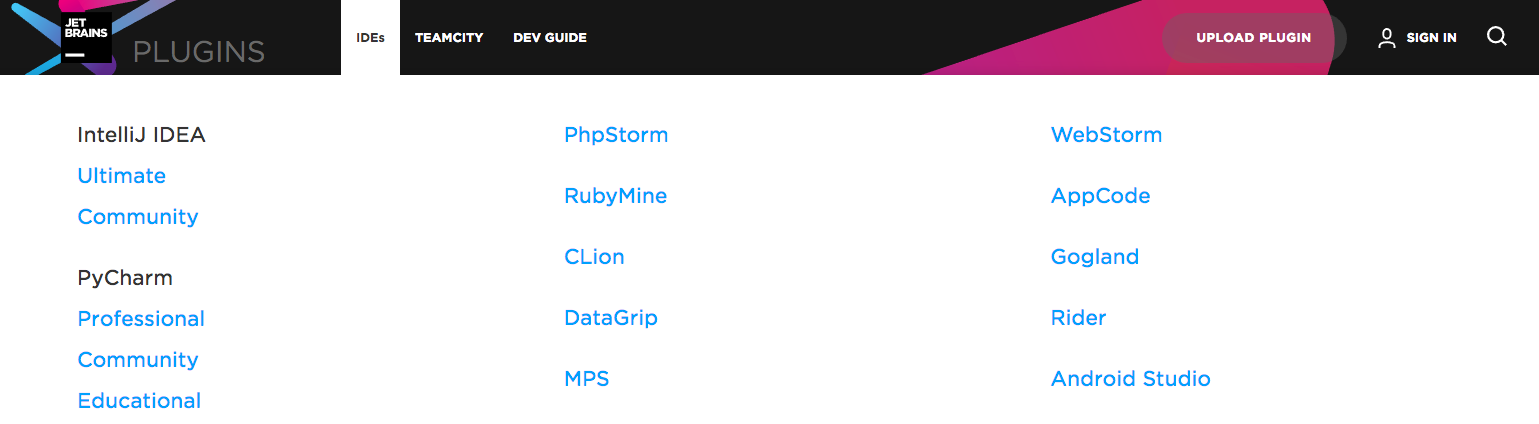Open search with the magnifier icon
The height and width of the screenshot is (424, 1539).
[1497, 37]
